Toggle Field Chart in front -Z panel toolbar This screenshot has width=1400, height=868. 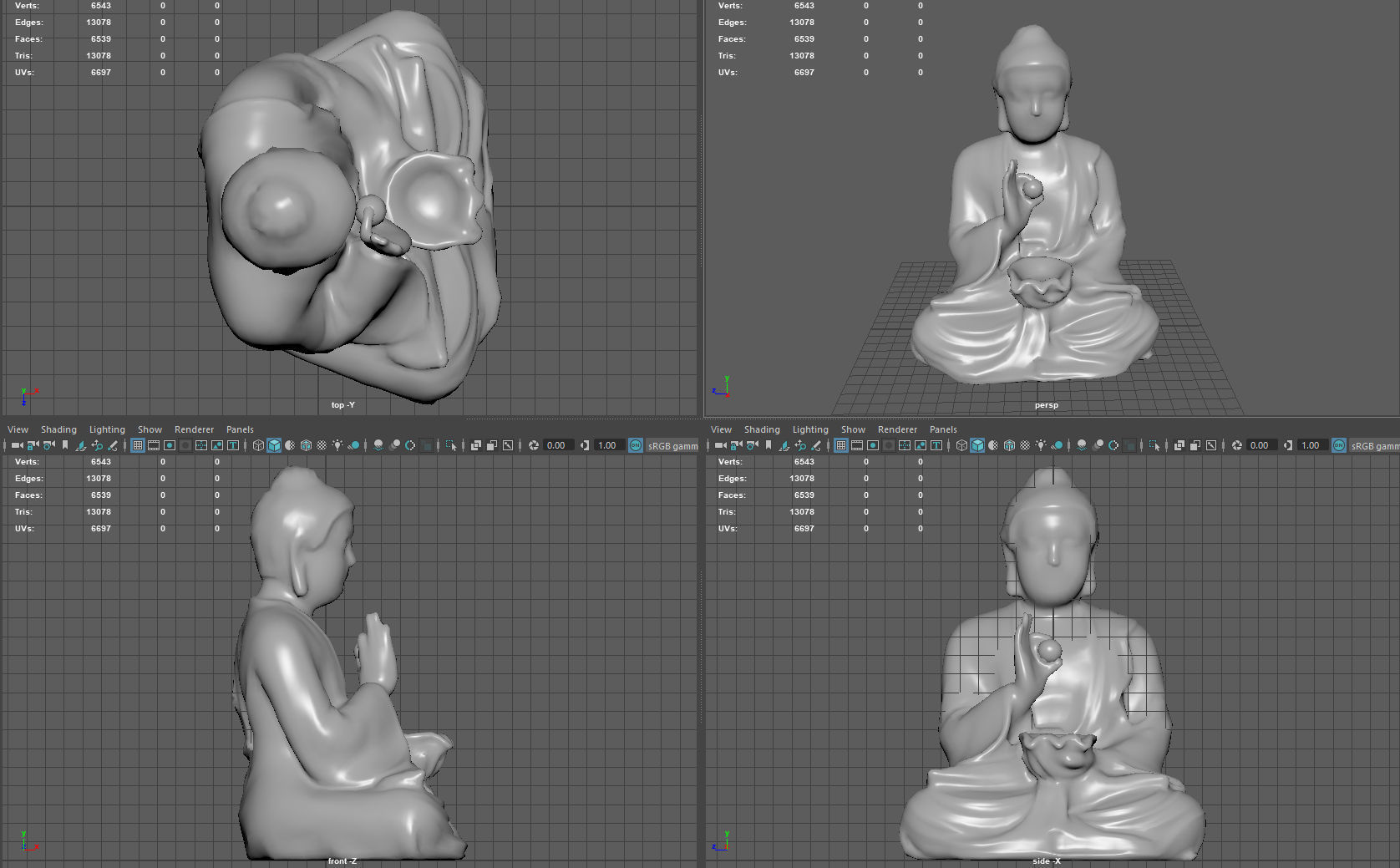[201, 445]
